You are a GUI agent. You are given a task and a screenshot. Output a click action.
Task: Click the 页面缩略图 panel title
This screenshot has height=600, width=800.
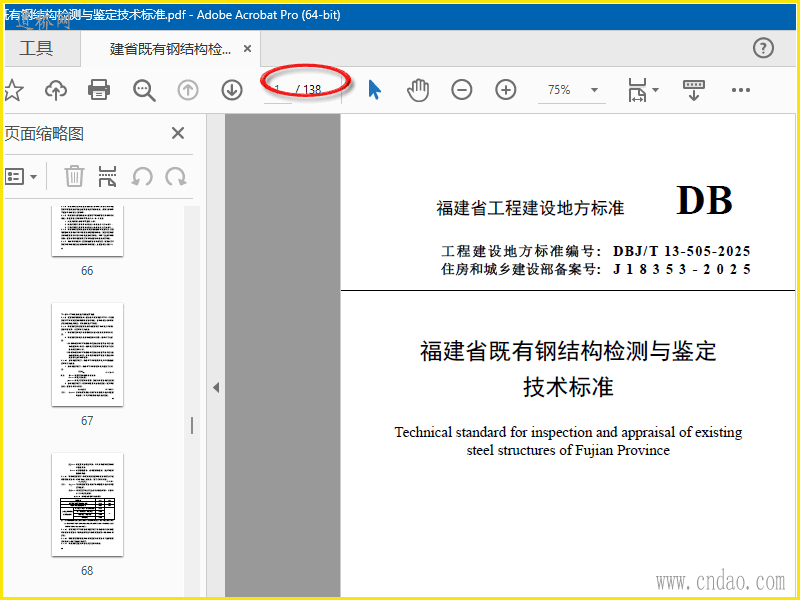tap(44, 133)
